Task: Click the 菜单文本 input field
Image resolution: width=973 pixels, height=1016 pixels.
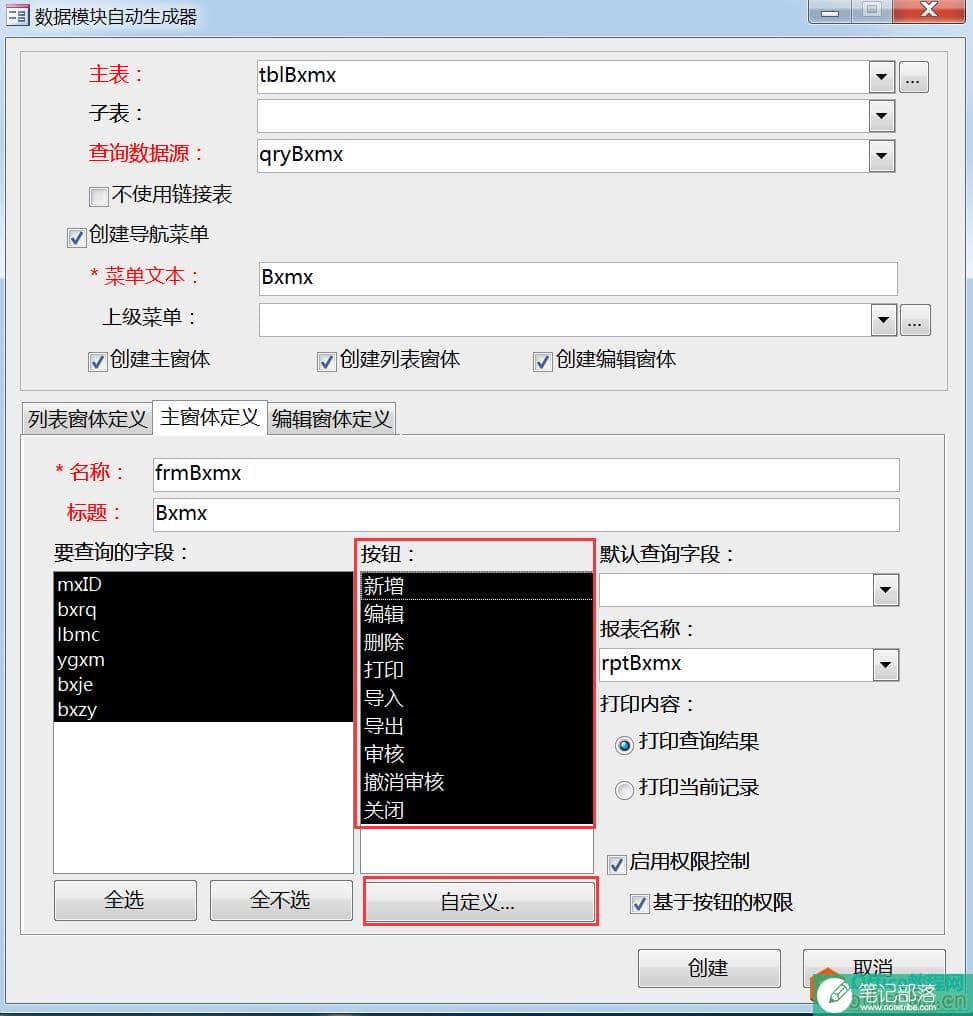Action: point(578,279)
